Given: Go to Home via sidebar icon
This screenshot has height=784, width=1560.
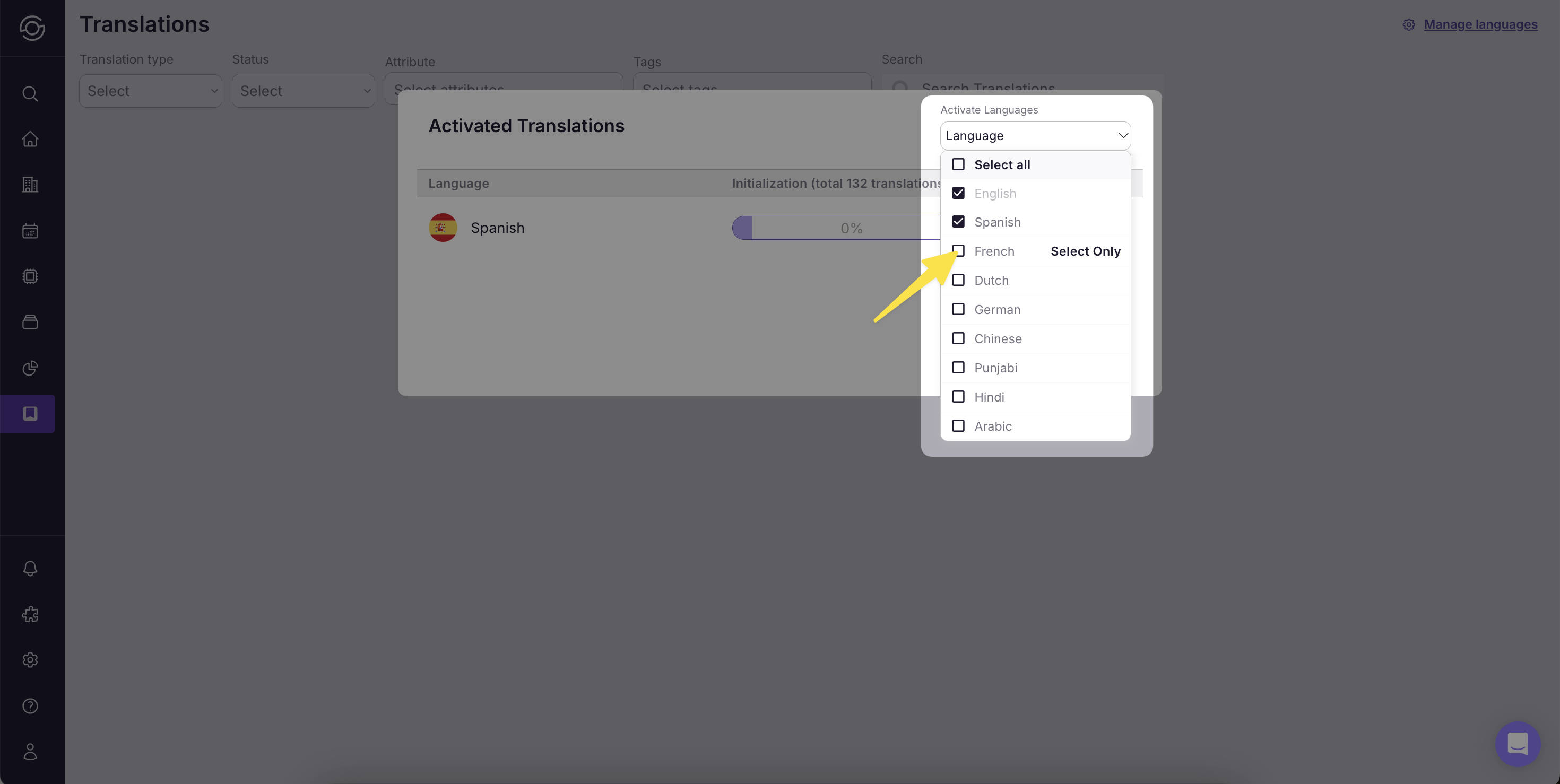Looking at the screenshot, I should [30, 140].
